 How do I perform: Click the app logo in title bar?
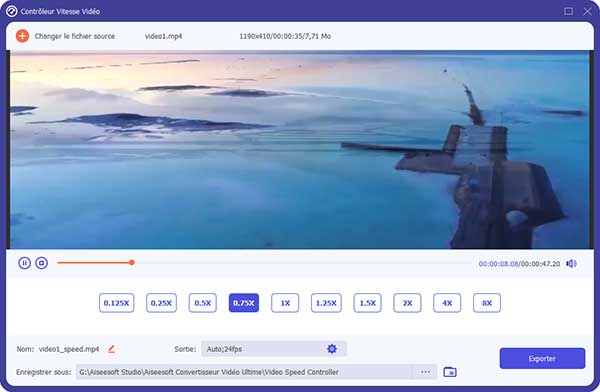point(11,11)
